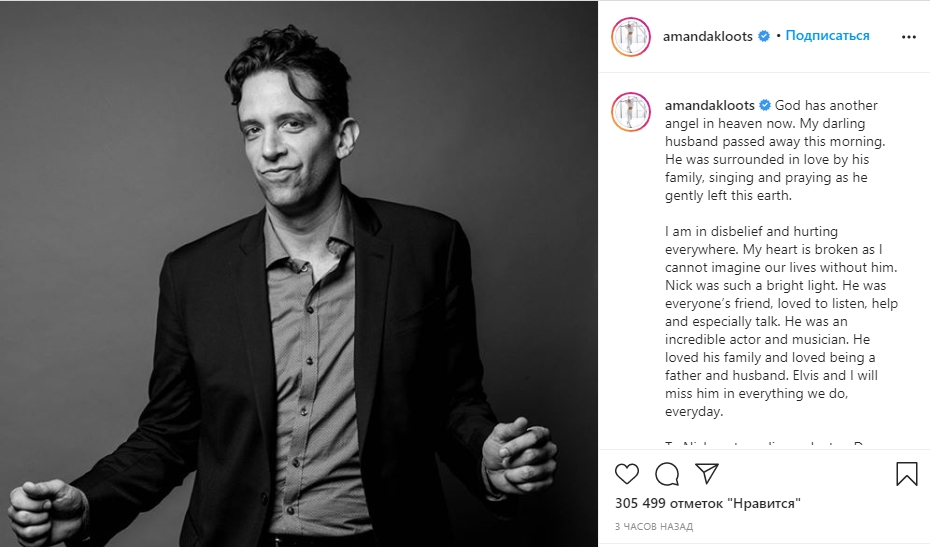Follow the account via Подписаться
Image resolution: width=930 pixels, height=547 pixels.
[x=827, y=36]
